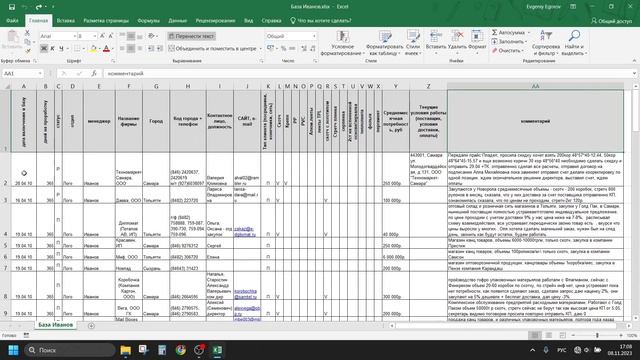The width and height of the screenshot is (640, 360).
Task: Add a new sheet with the plus icon
Action: click(x=91, y=326)
